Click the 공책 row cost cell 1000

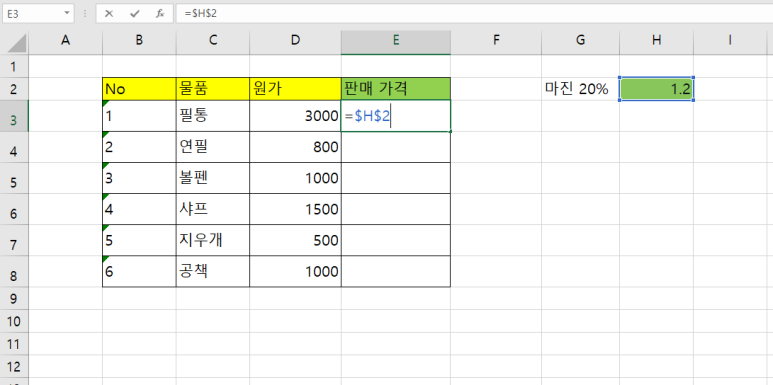295,271
